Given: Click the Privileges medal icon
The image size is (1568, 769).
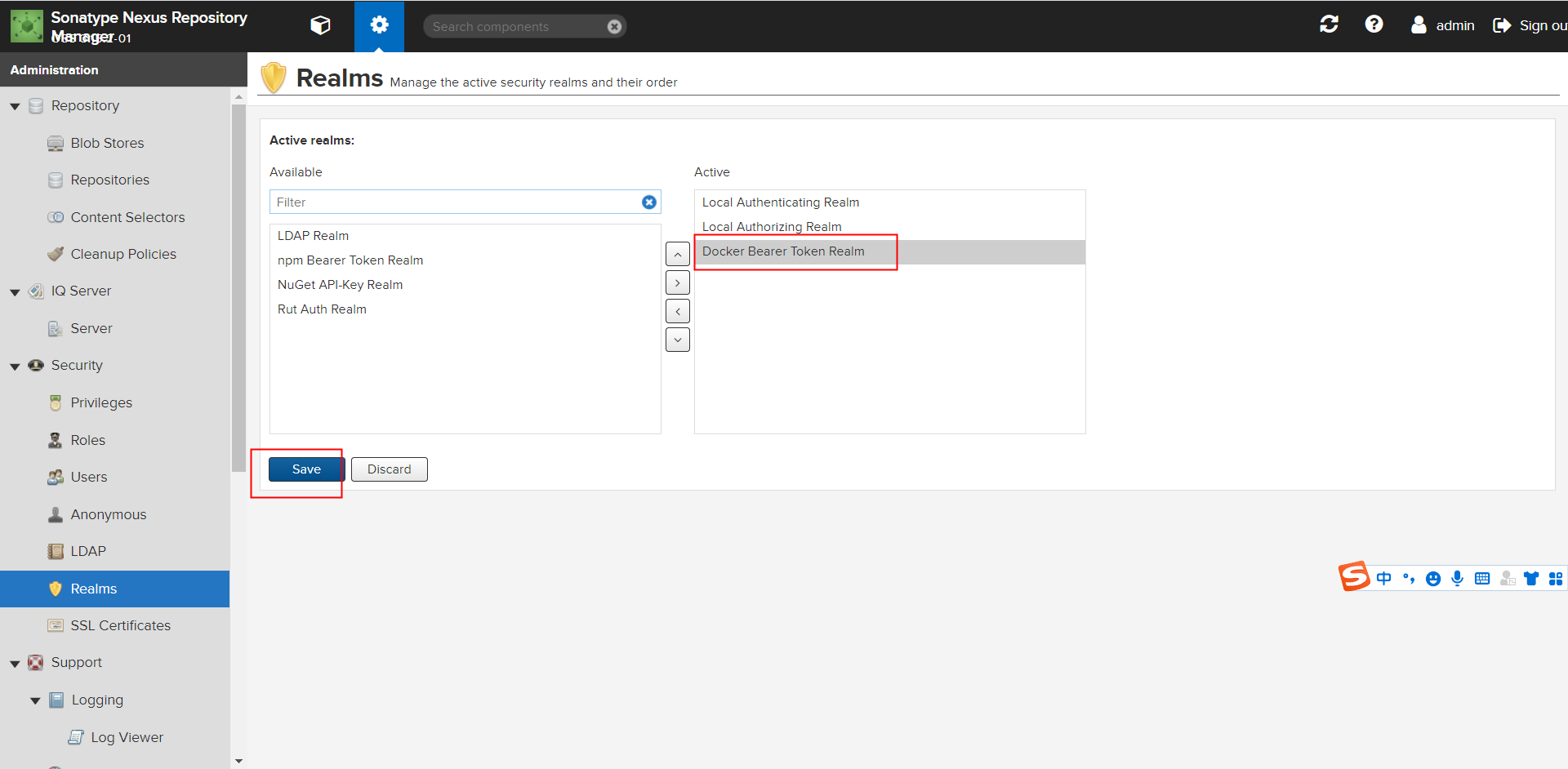Looking at the screenshot, I should pyautogui.click(x=56, y=402).
